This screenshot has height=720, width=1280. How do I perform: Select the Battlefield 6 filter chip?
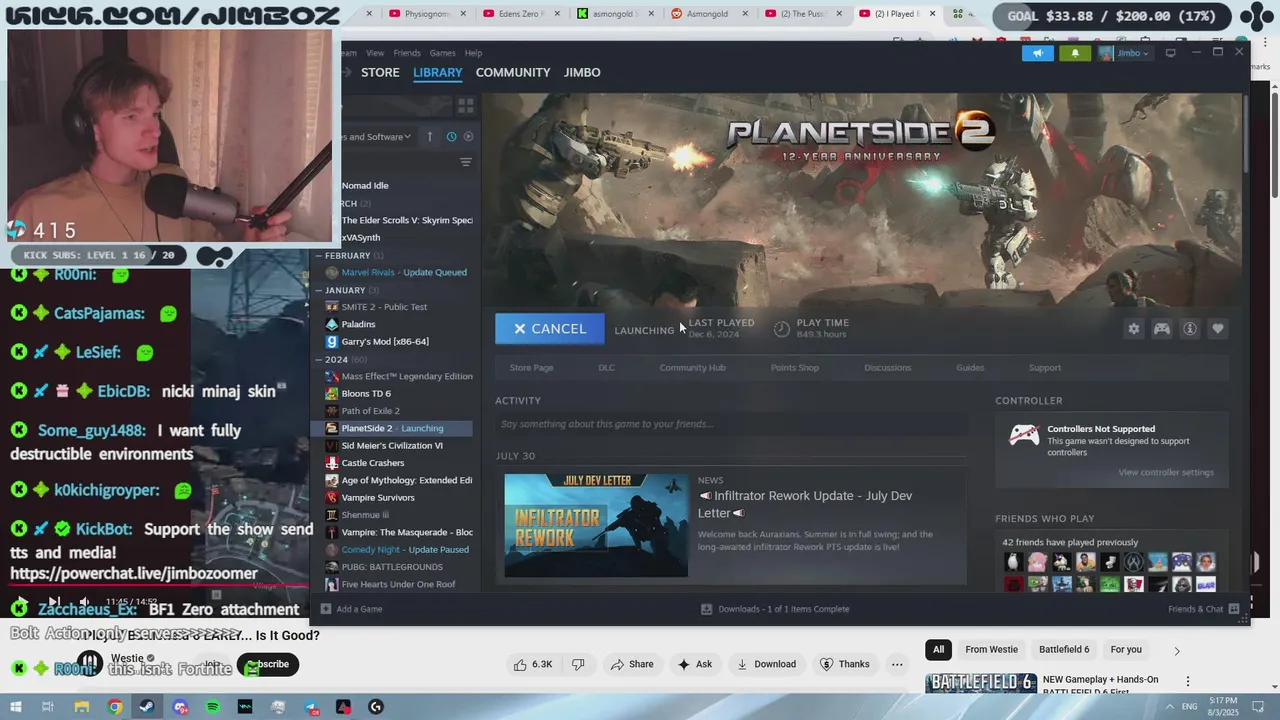1064,650
